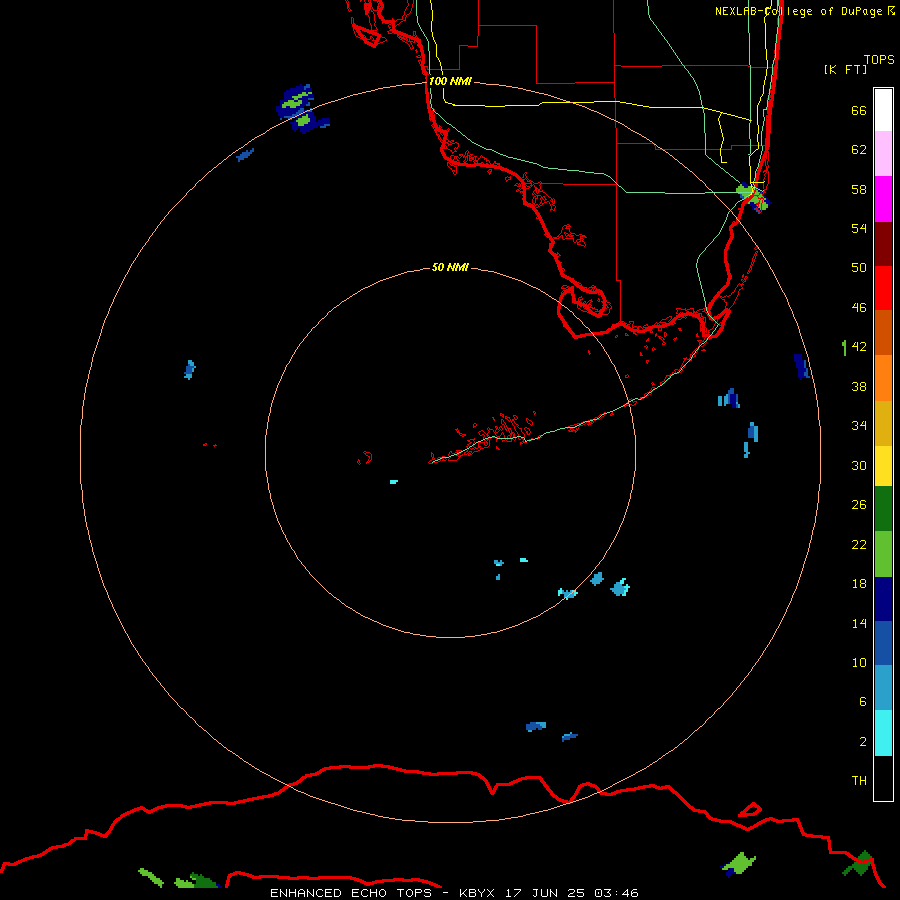Viewport: 900px width, 900px height.
Task: Select the "42" scale label
Action: point(859,346)
